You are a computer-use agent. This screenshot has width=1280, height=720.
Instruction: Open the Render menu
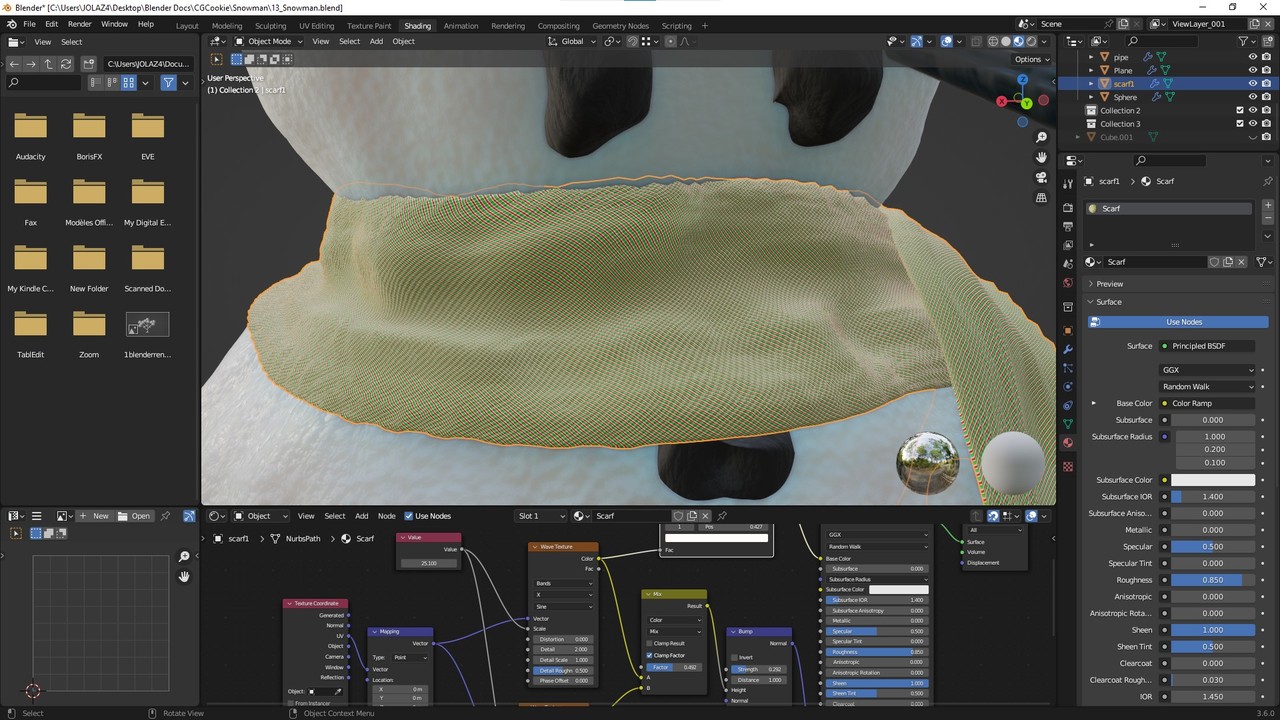coord(79,24)
